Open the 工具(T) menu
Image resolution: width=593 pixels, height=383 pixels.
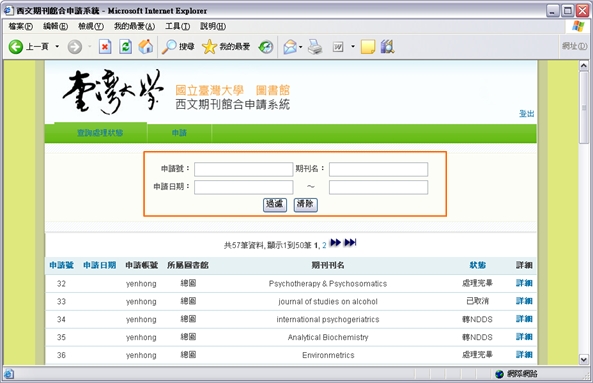[177, 26]
